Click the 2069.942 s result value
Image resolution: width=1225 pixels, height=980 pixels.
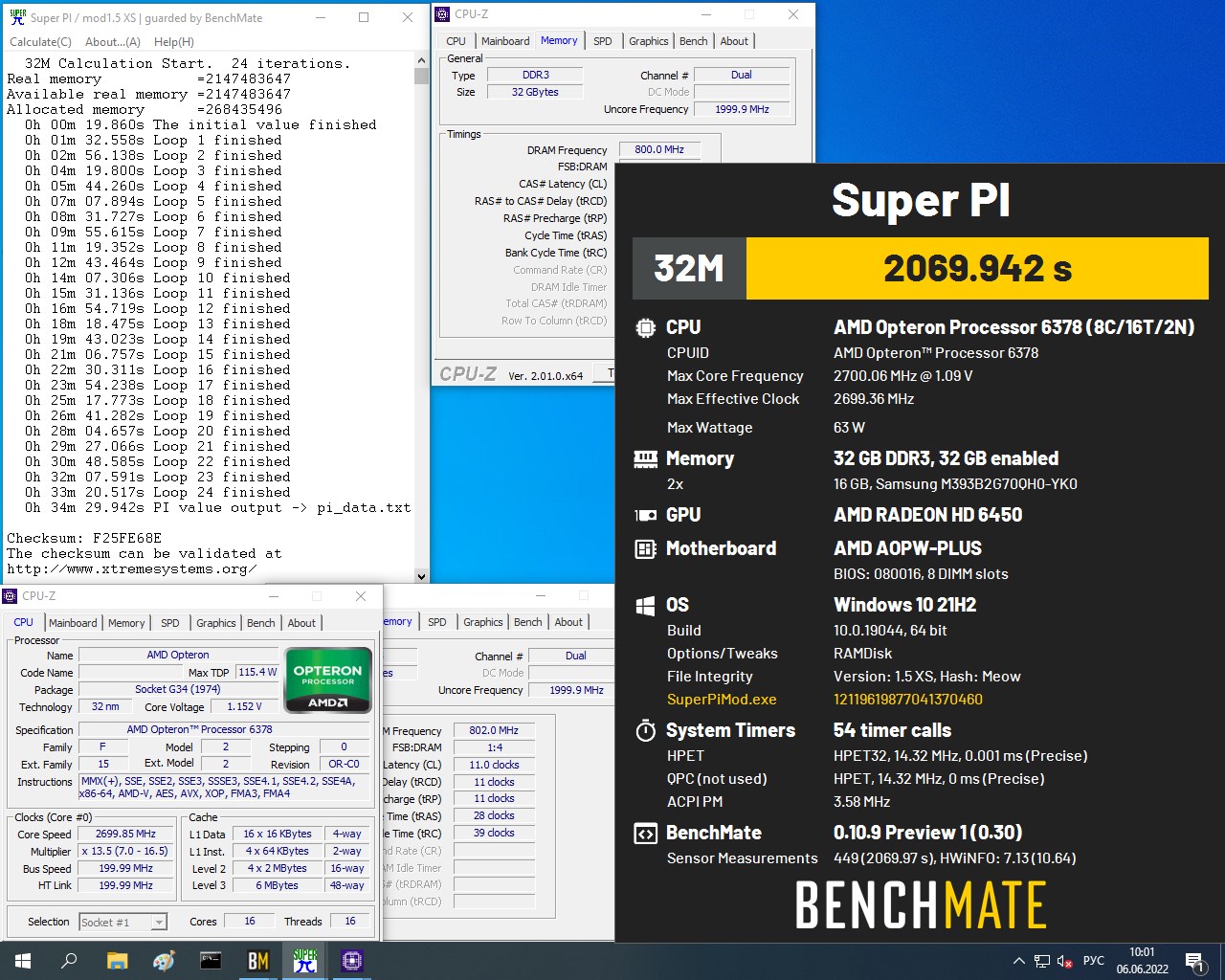coord(977,269)
